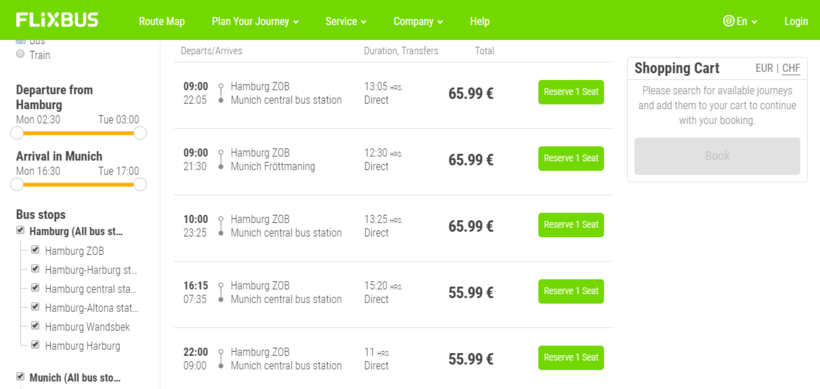Open the Route Map page
Image resolution: width=820 pixels, height=389 pixels.
[x=162, y=21]
